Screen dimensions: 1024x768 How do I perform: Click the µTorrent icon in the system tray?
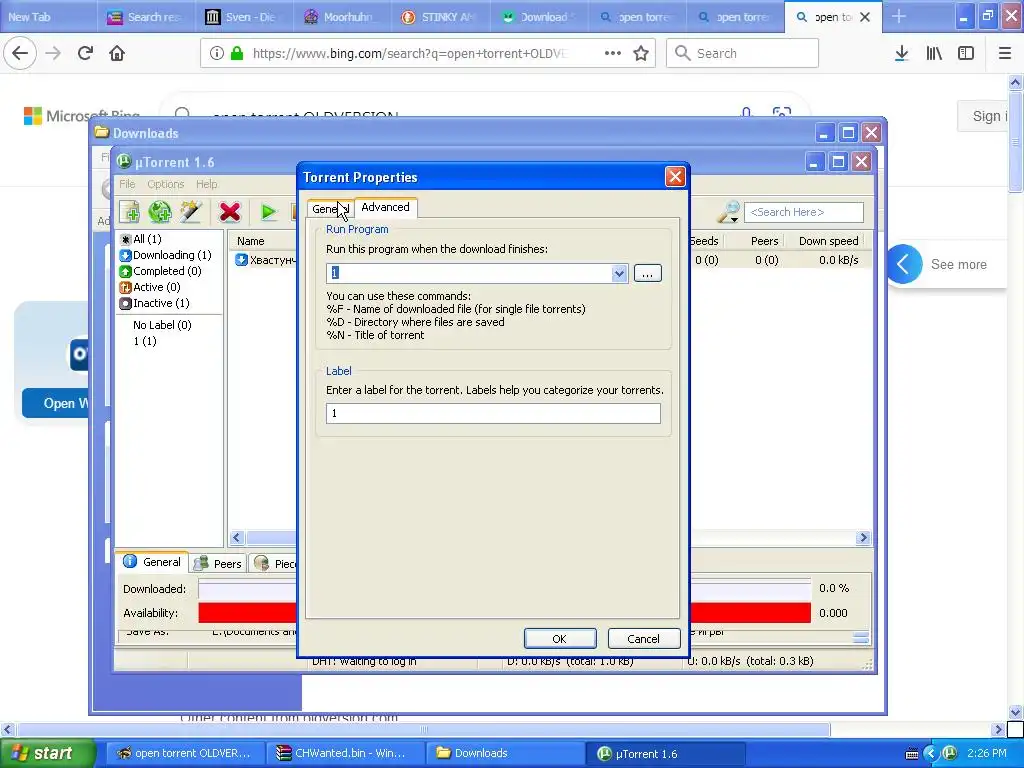pos(950,753)
